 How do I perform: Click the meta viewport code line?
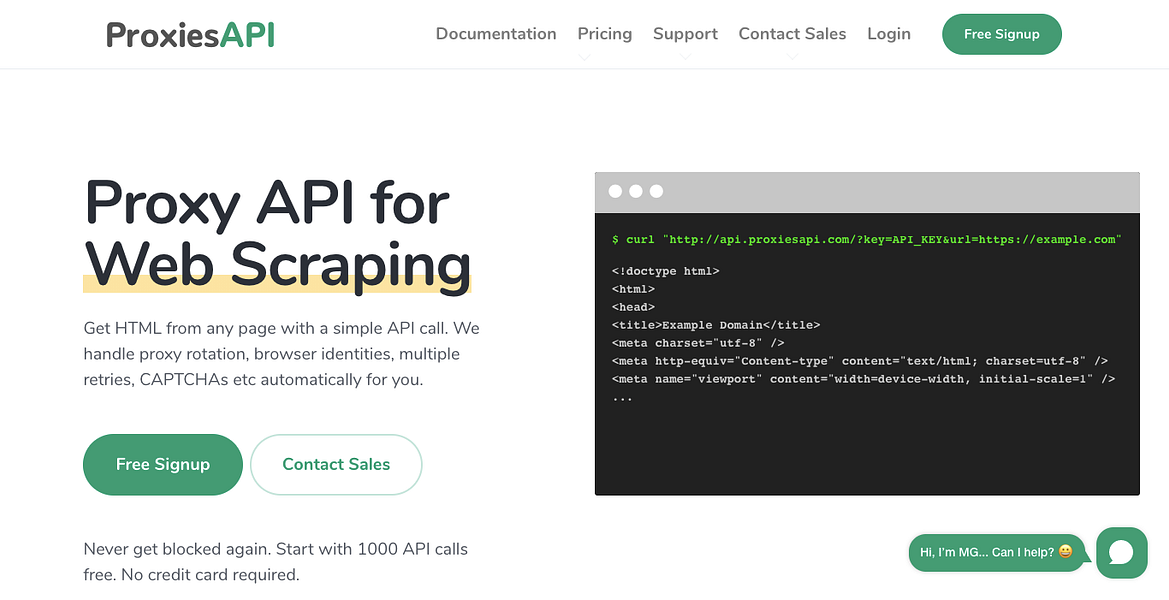[x=863, y=379]
